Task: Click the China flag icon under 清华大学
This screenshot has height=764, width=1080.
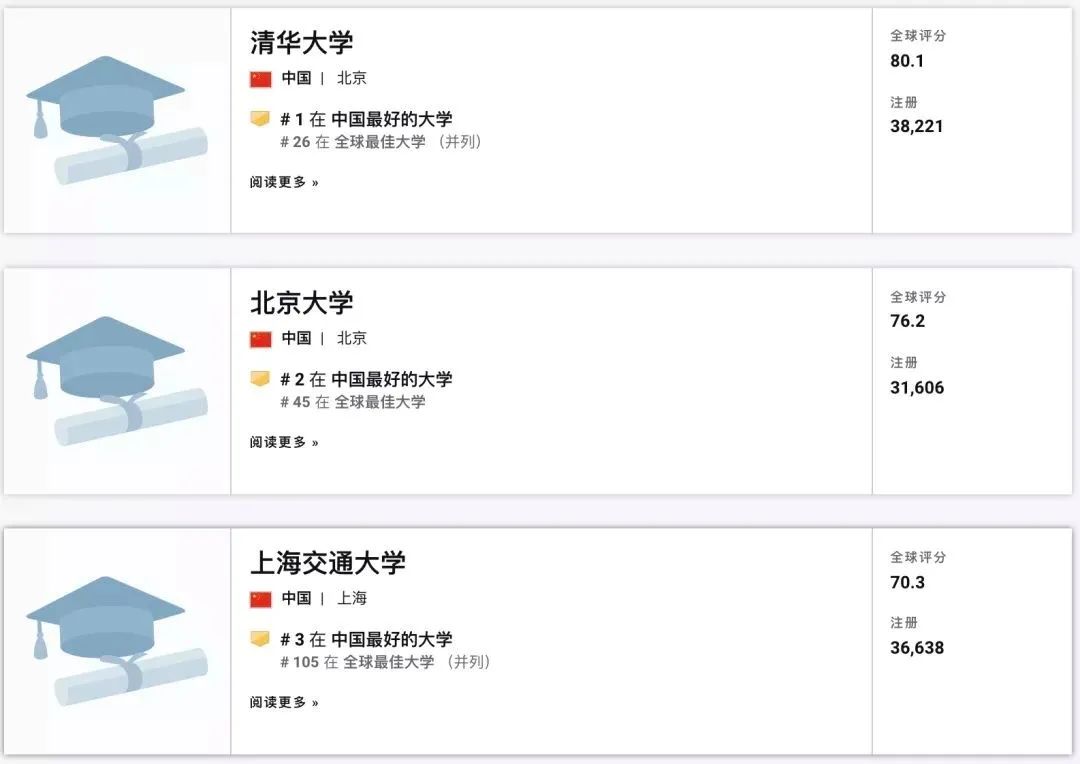Action: [260, 79]
